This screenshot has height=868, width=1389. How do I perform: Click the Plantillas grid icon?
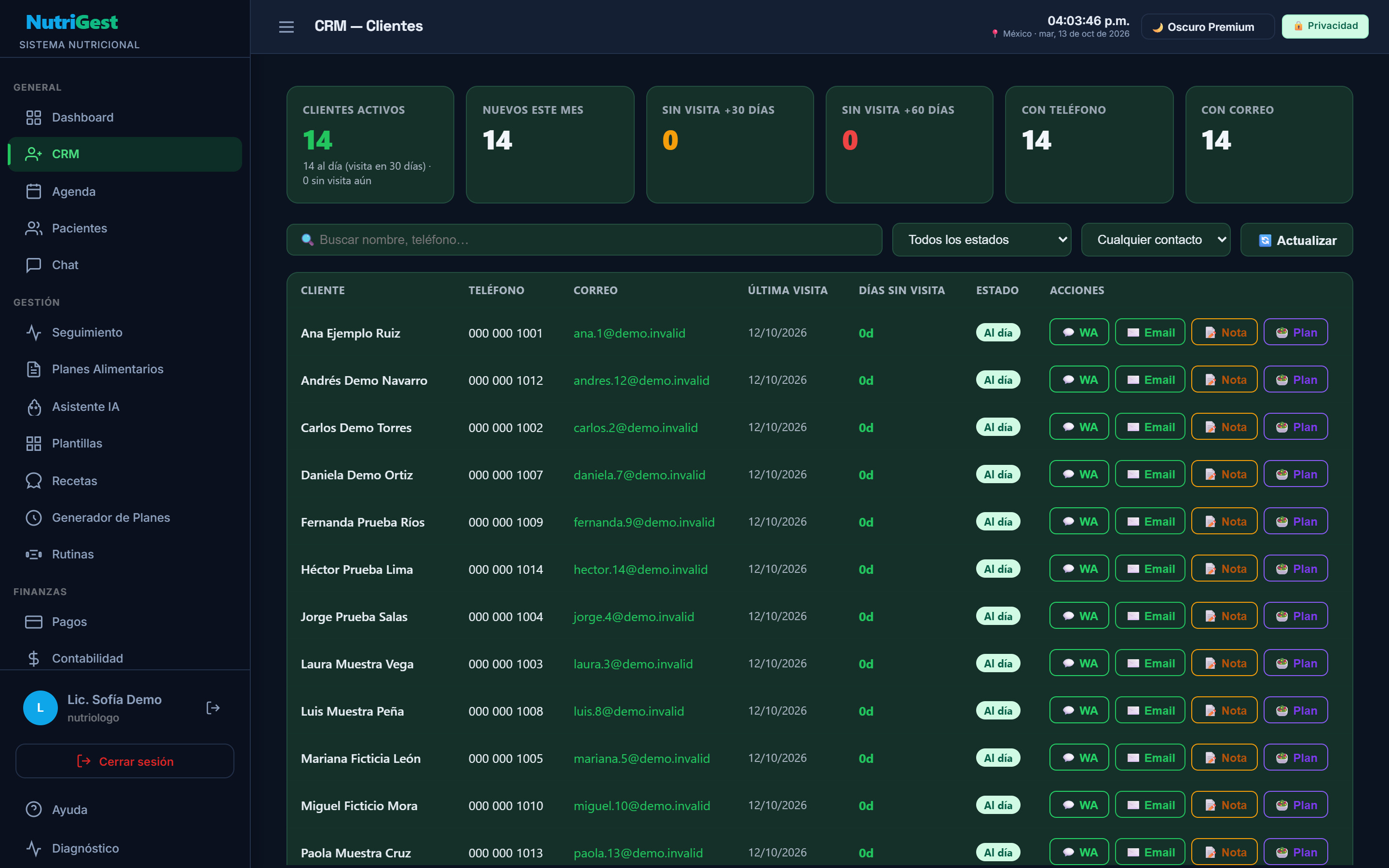(x=34, y=443)
